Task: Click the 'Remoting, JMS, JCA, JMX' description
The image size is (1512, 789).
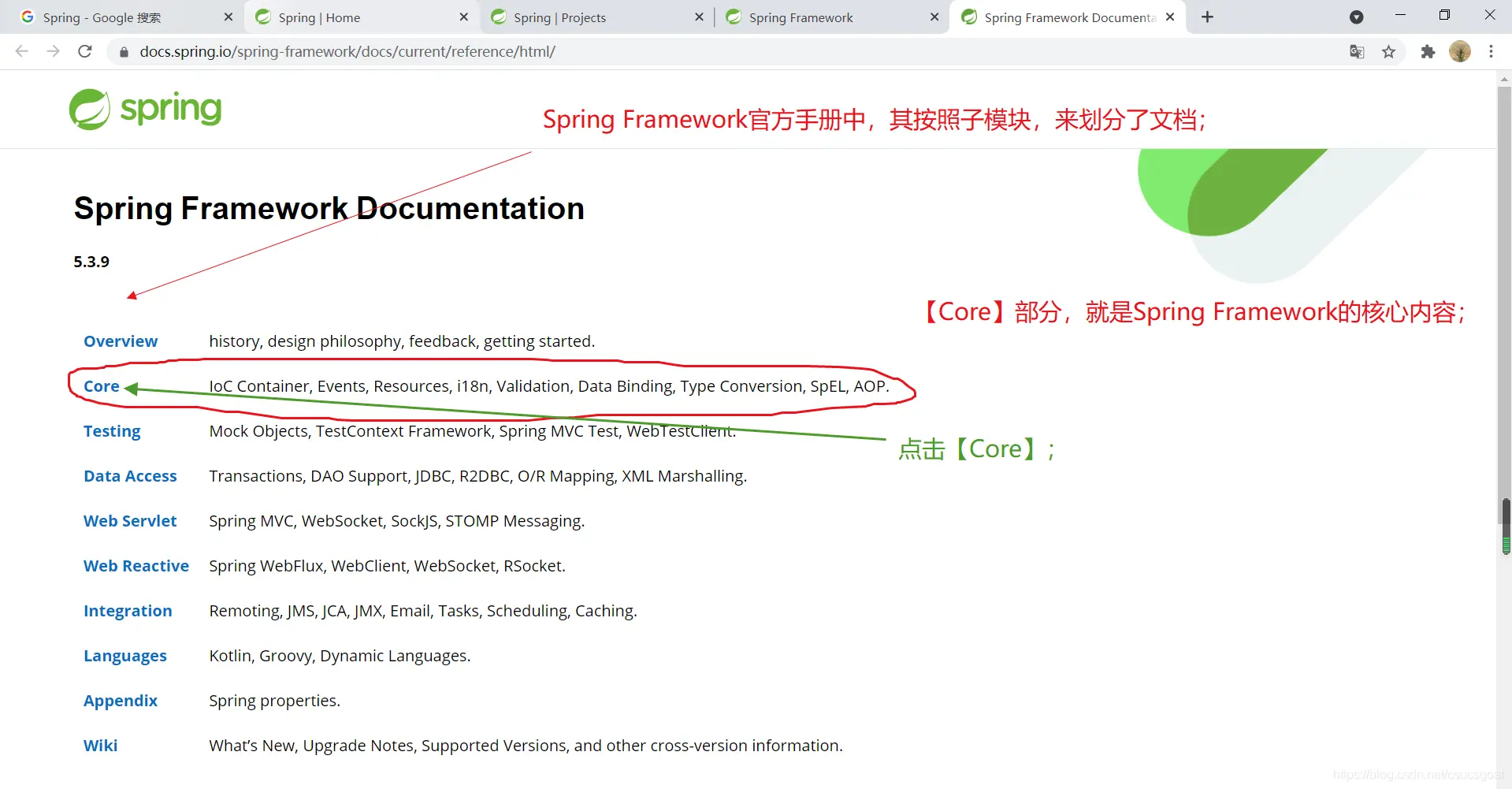Action: 423,611
